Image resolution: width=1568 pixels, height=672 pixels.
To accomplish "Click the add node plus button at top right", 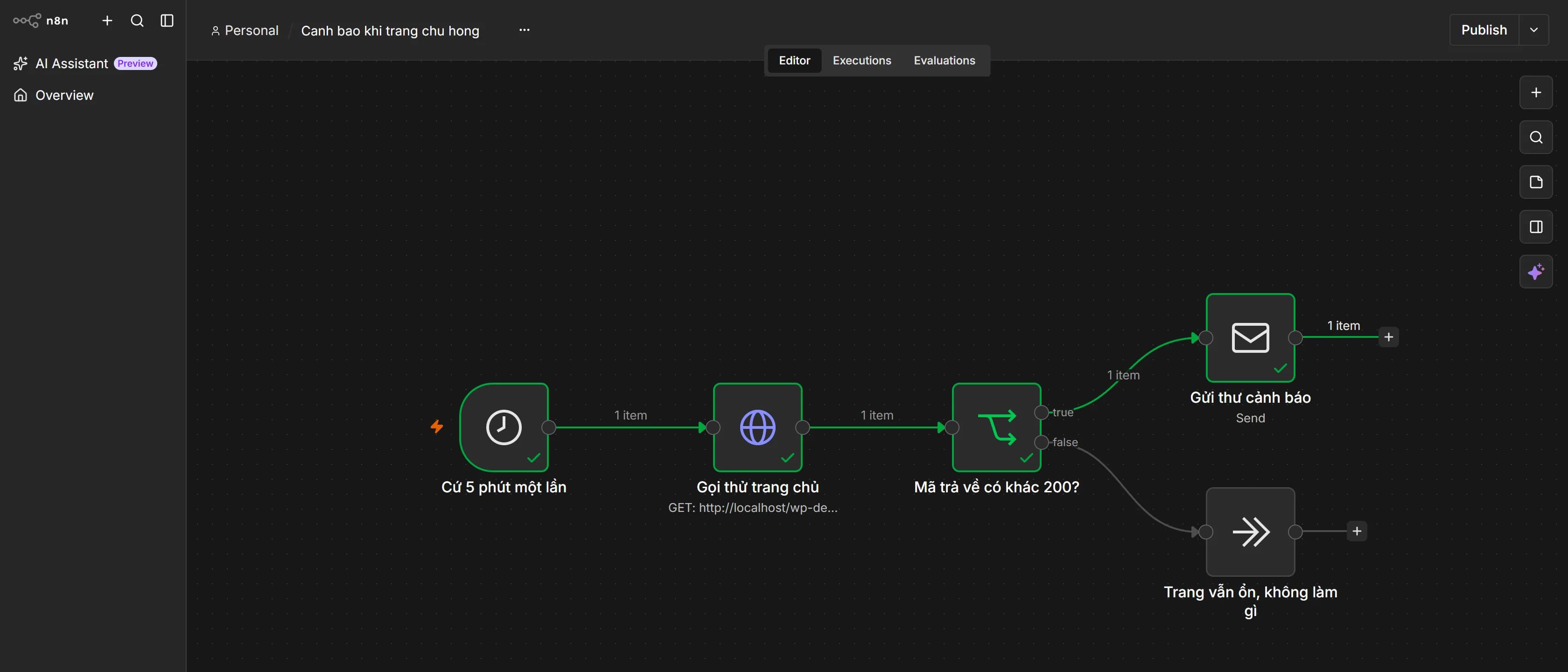I will click(x=1536, y=92).
